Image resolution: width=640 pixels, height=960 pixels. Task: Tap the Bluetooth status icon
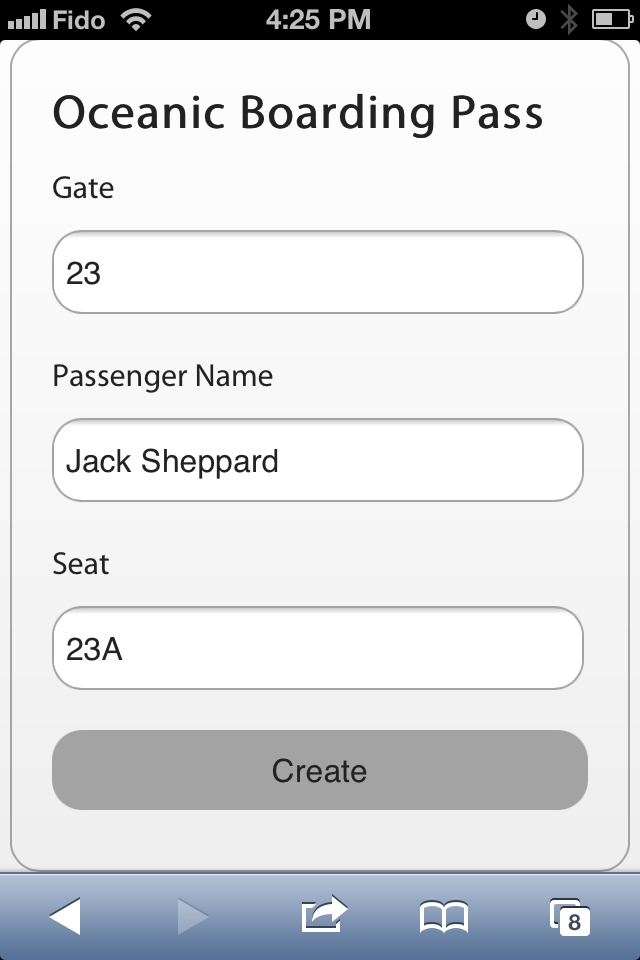(x=569, y=19)
